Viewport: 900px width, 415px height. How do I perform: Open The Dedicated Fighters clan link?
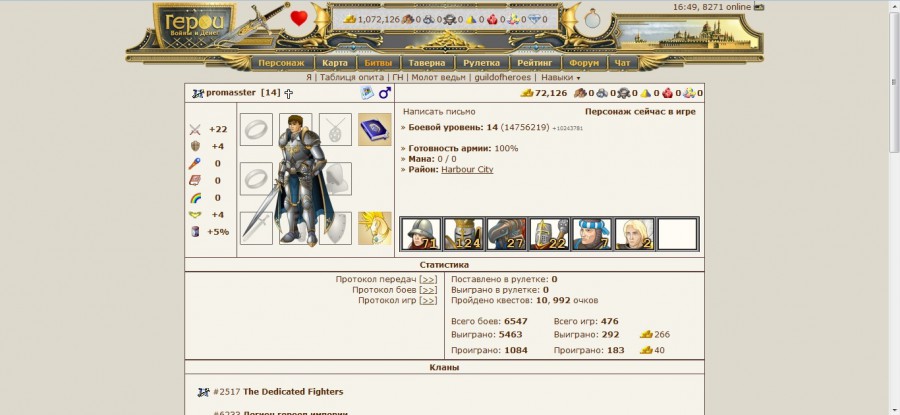click(293, 391)
